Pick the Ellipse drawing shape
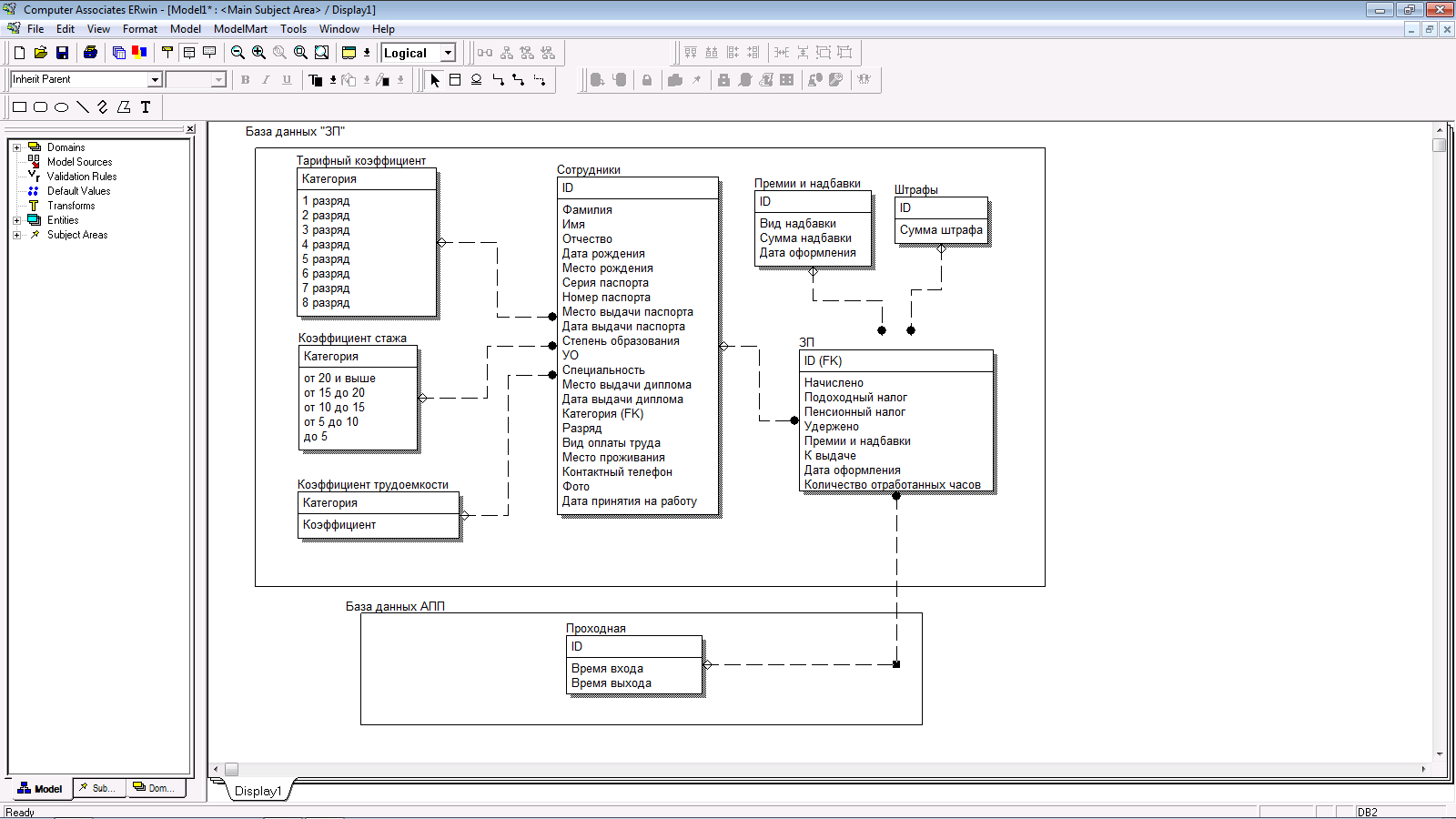 tap(61, 107)
